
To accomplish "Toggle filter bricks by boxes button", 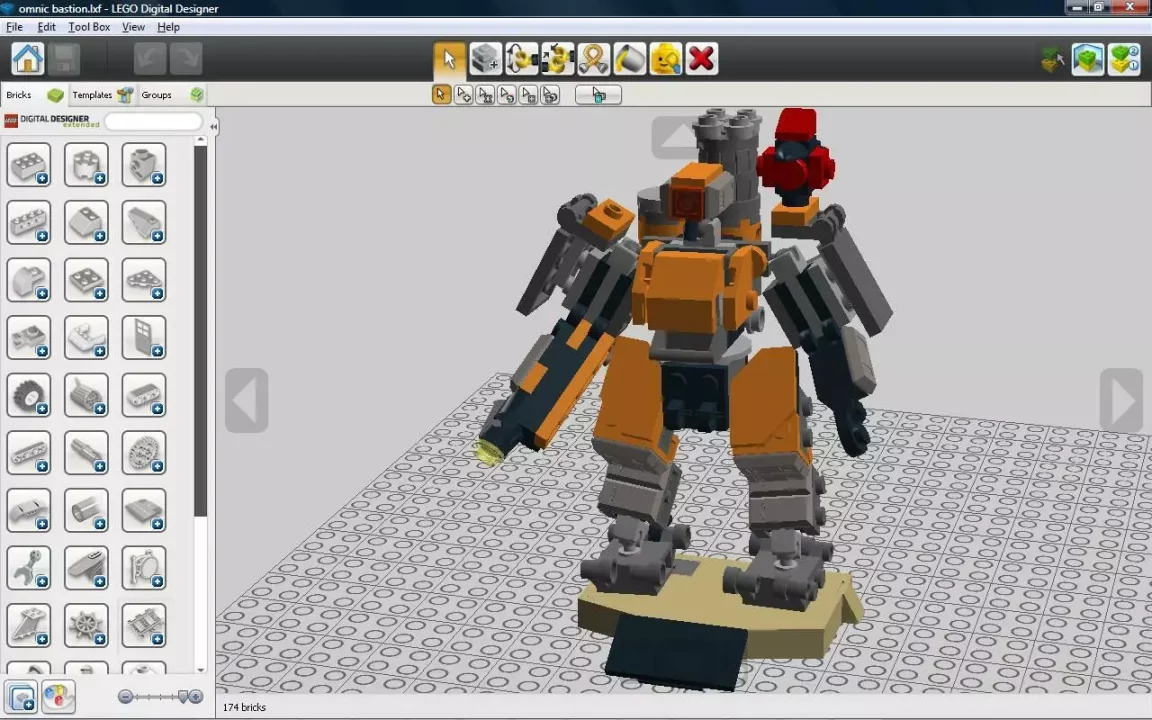I will click(21, 696).
